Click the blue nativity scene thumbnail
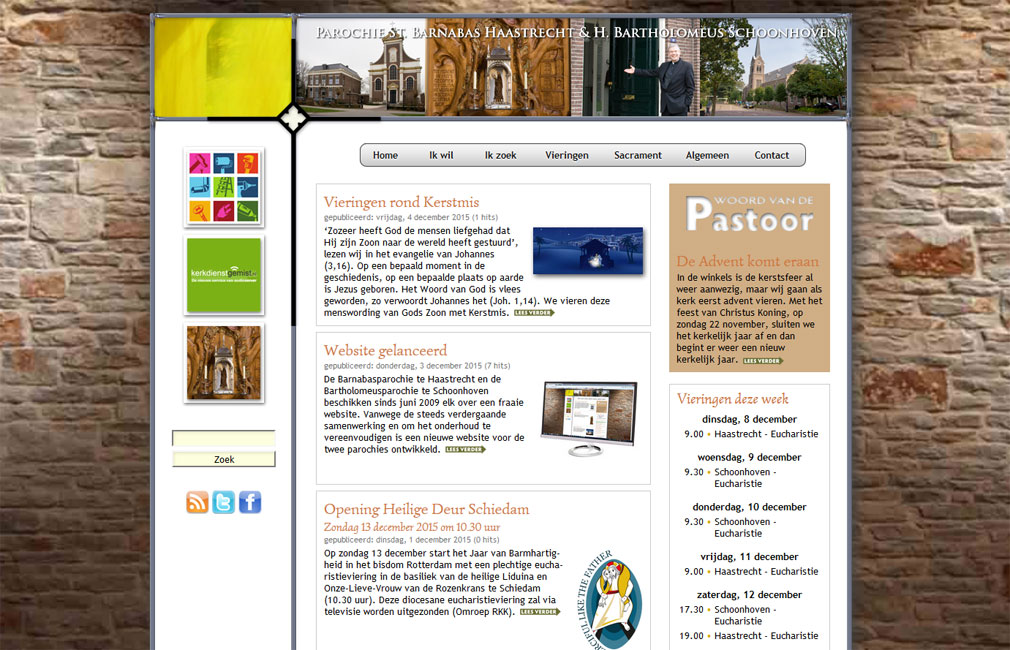The image size is (1010, 650). 587,251
